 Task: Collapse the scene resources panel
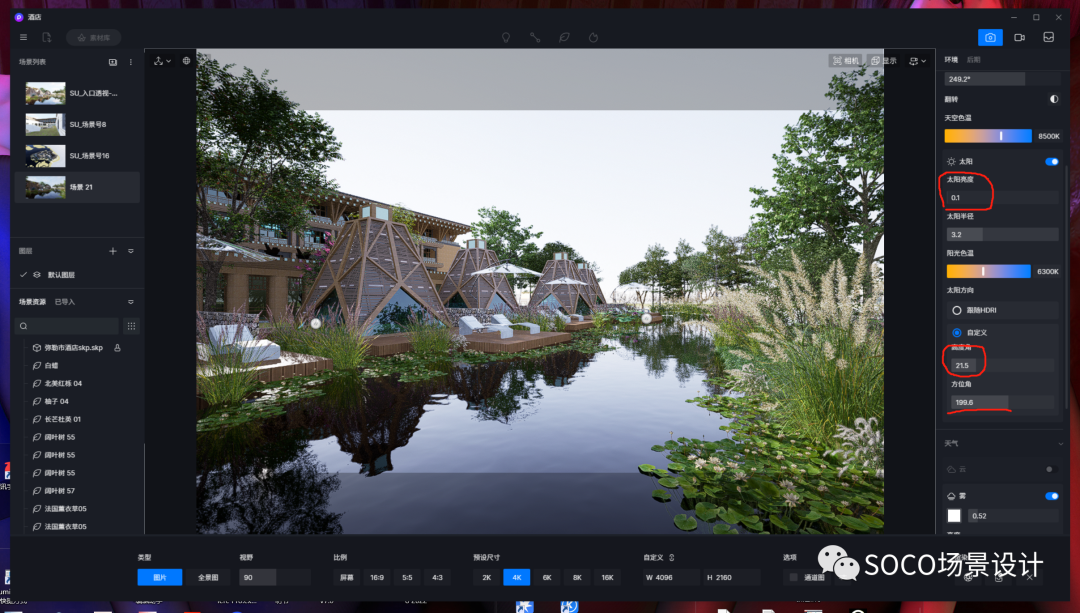(x=131, y=302)
